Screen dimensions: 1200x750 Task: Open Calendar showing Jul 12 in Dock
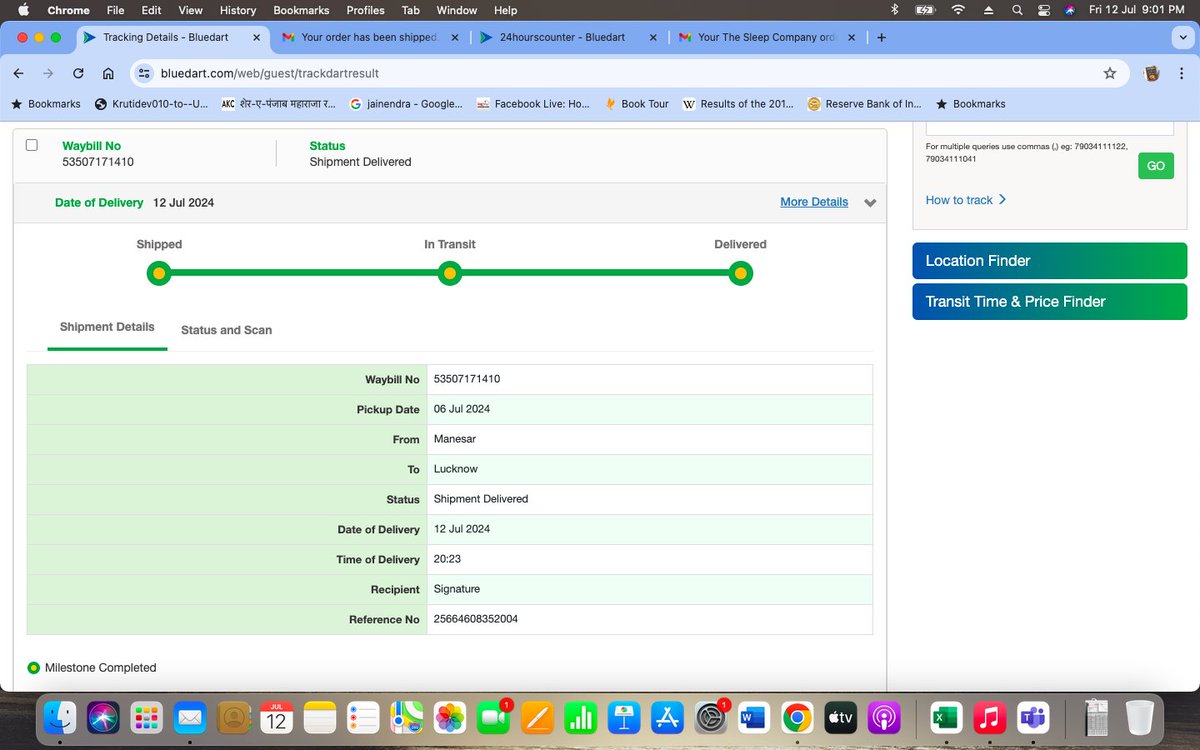[277, 717]
